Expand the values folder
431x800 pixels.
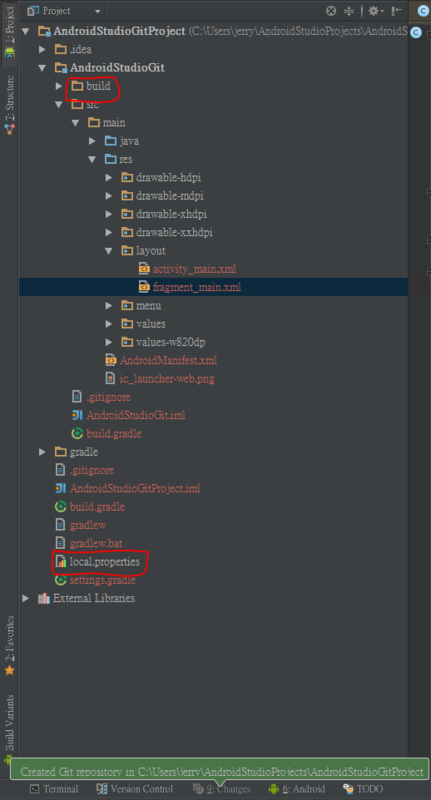coord(109,324)
